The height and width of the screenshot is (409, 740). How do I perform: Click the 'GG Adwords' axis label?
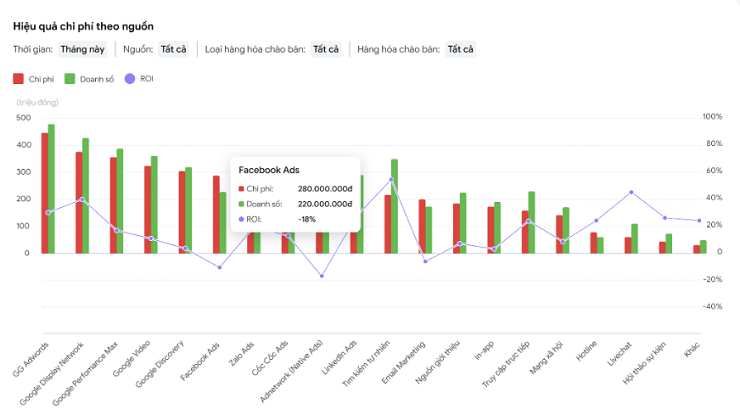pyautogui.click(x=31, y=360)
